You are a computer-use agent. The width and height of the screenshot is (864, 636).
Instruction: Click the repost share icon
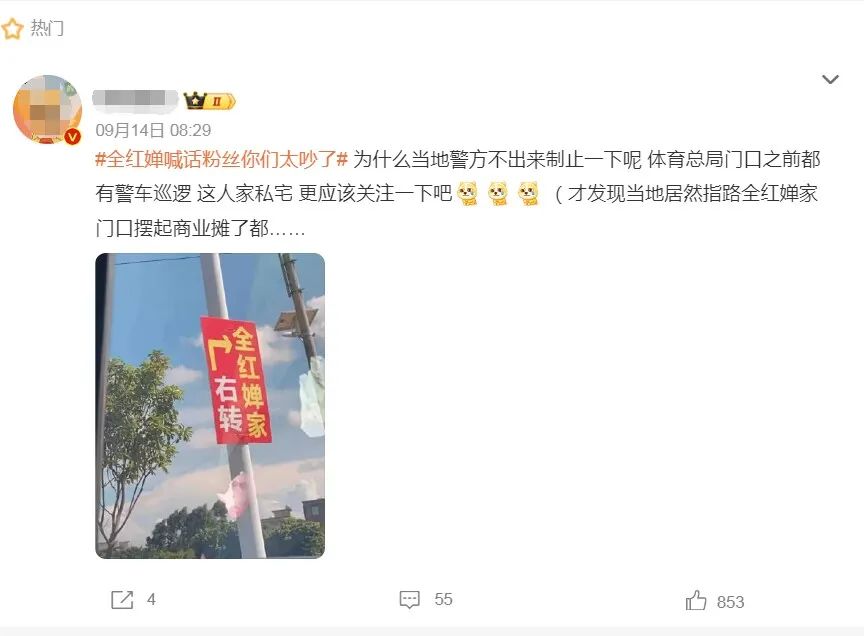coord(122,600)
